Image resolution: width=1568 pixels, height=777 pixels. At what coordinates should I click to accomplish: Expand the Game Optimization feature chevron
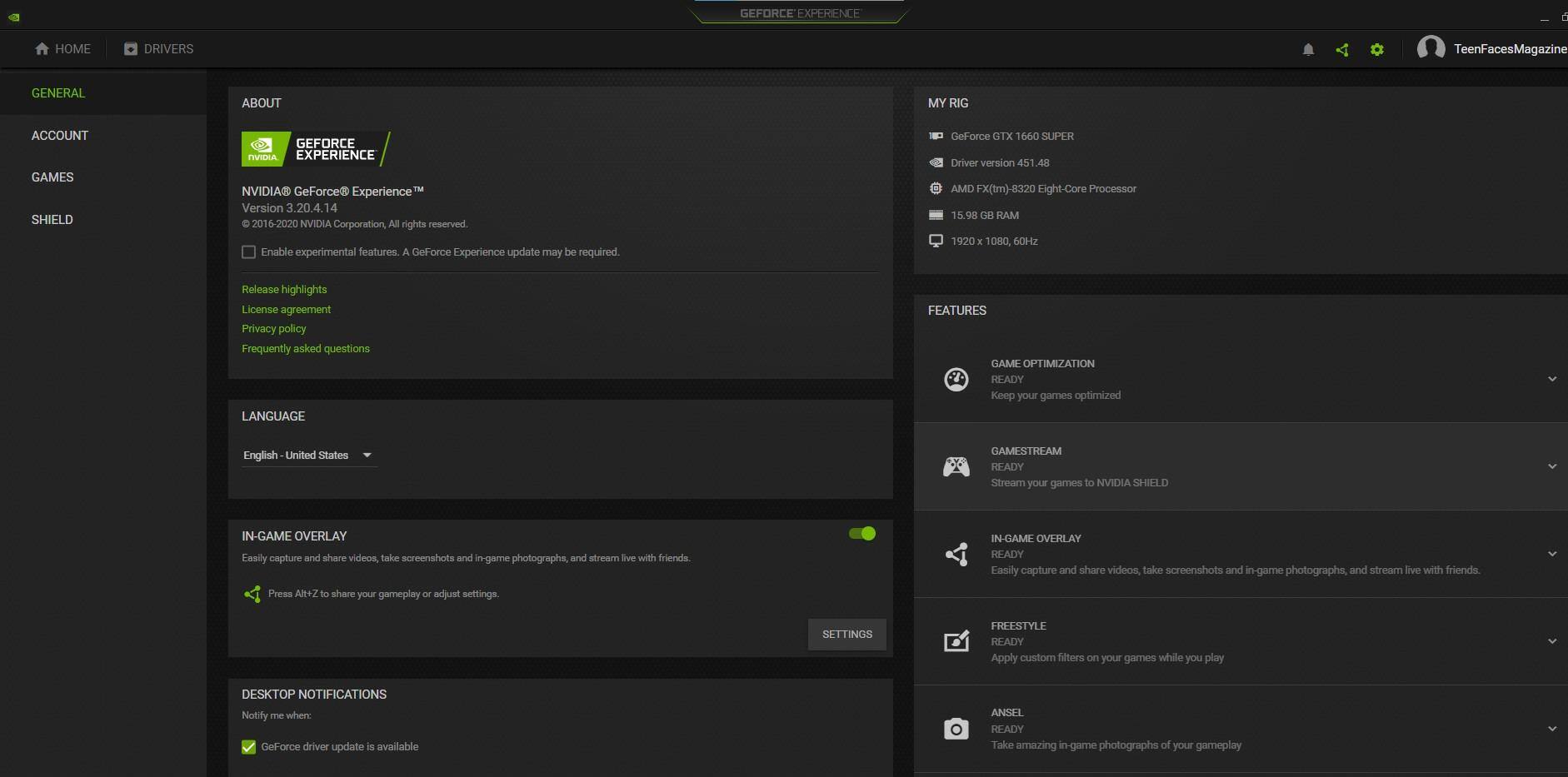point(1552,380)
